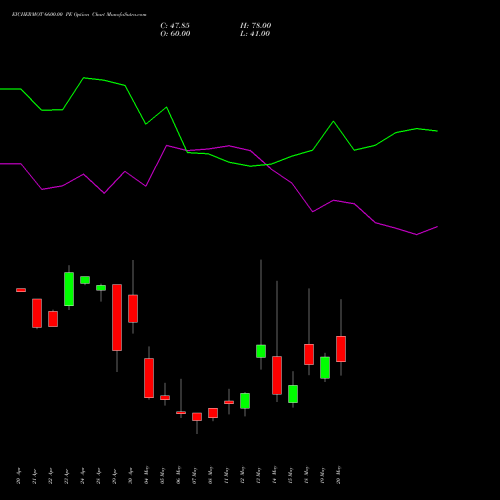Click the 05 May date label

pyautogui.click(x=162, y=475)
